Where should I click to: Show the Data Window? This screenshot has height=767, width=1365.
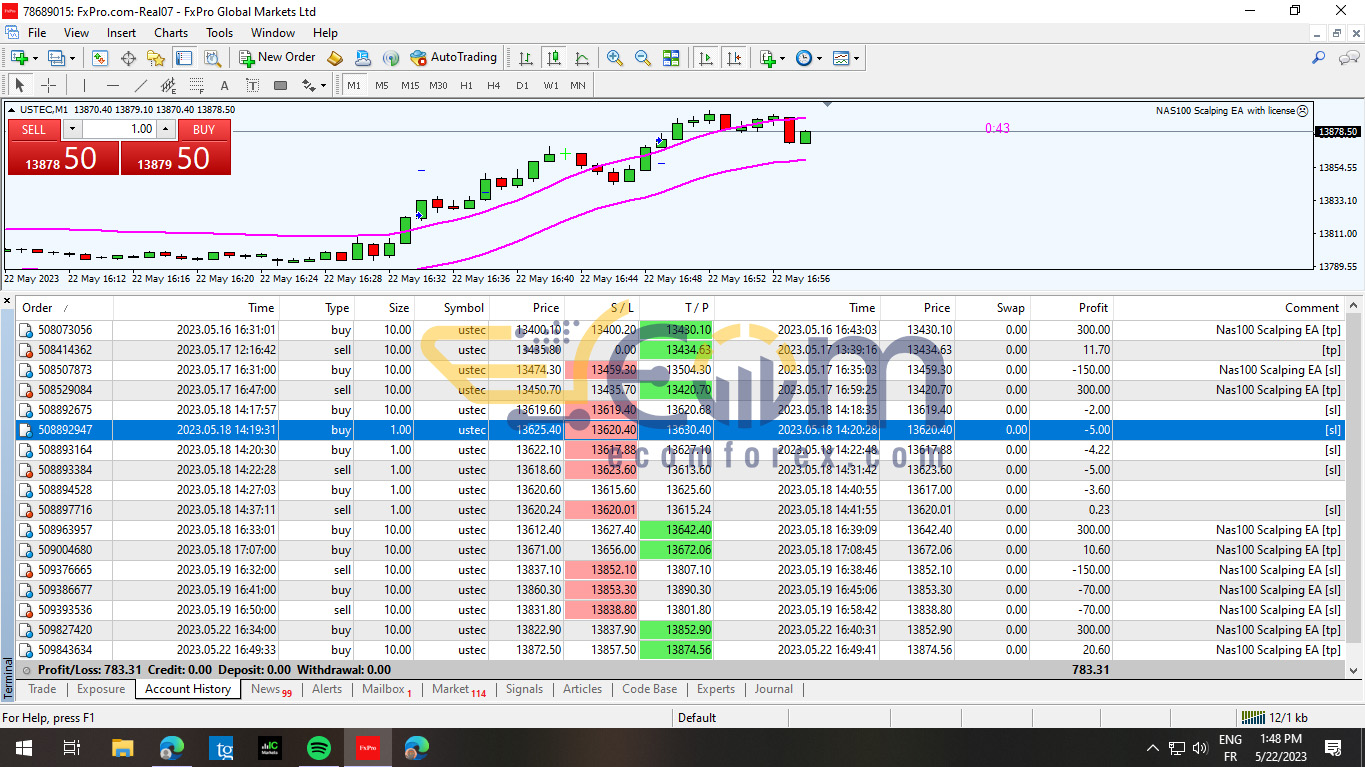coord(128,58)
